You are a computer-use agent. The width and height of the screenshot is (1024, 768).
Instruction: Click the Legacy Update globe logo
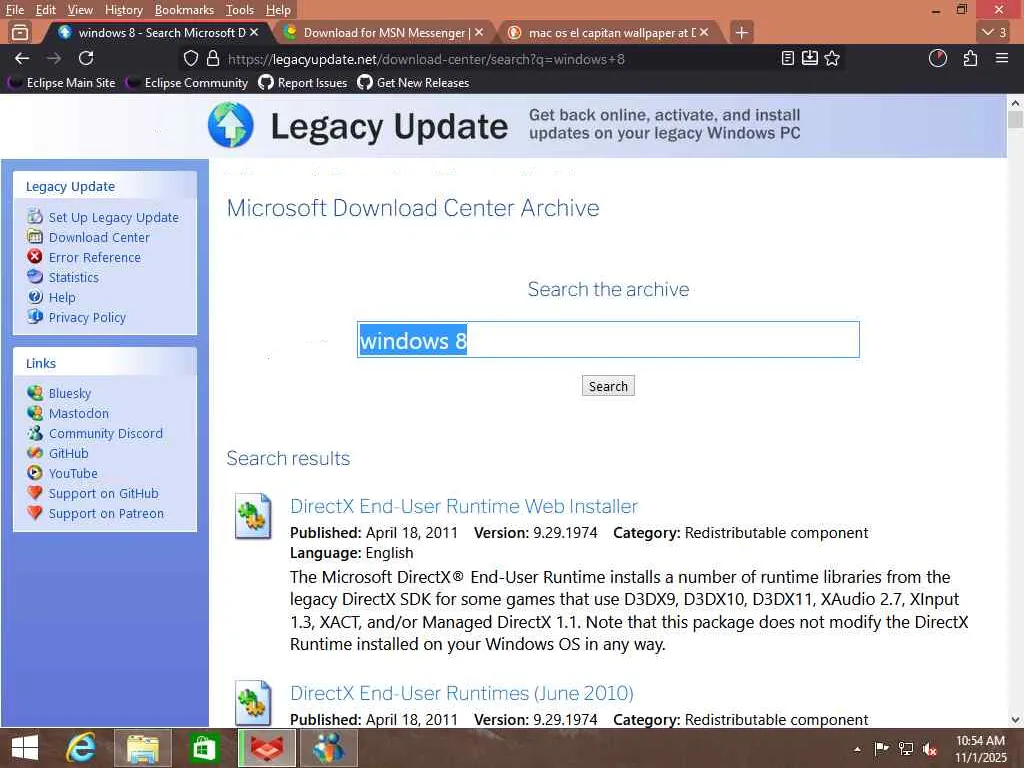click(231, 125)
